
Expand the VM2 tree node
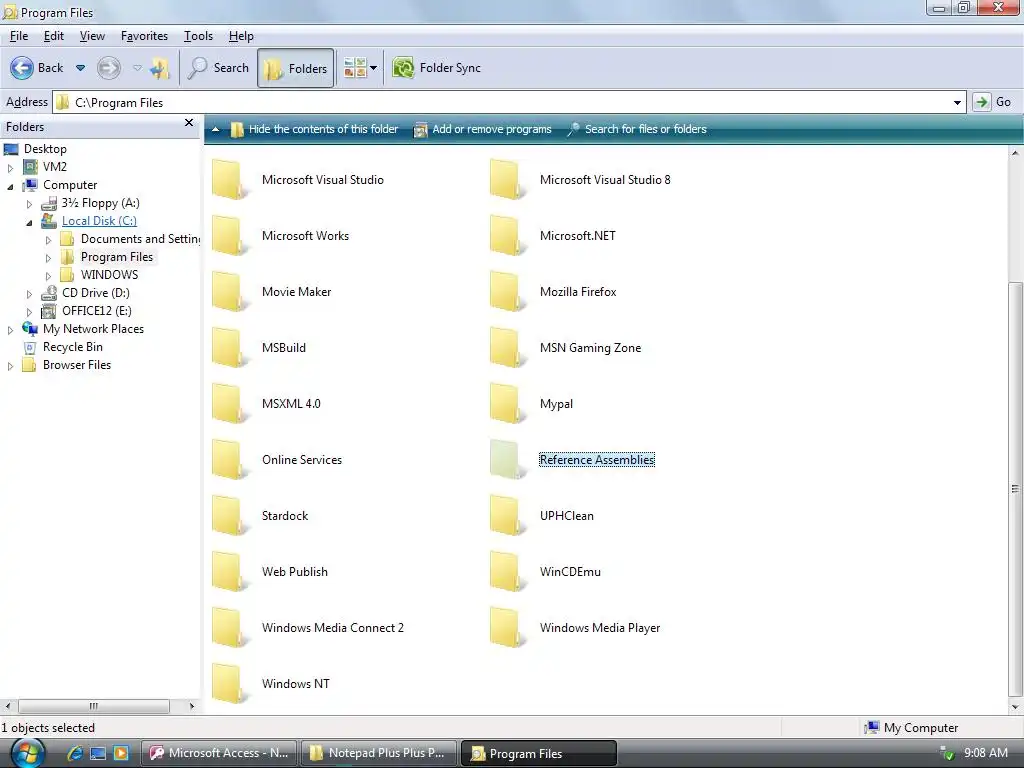point(10,168)
